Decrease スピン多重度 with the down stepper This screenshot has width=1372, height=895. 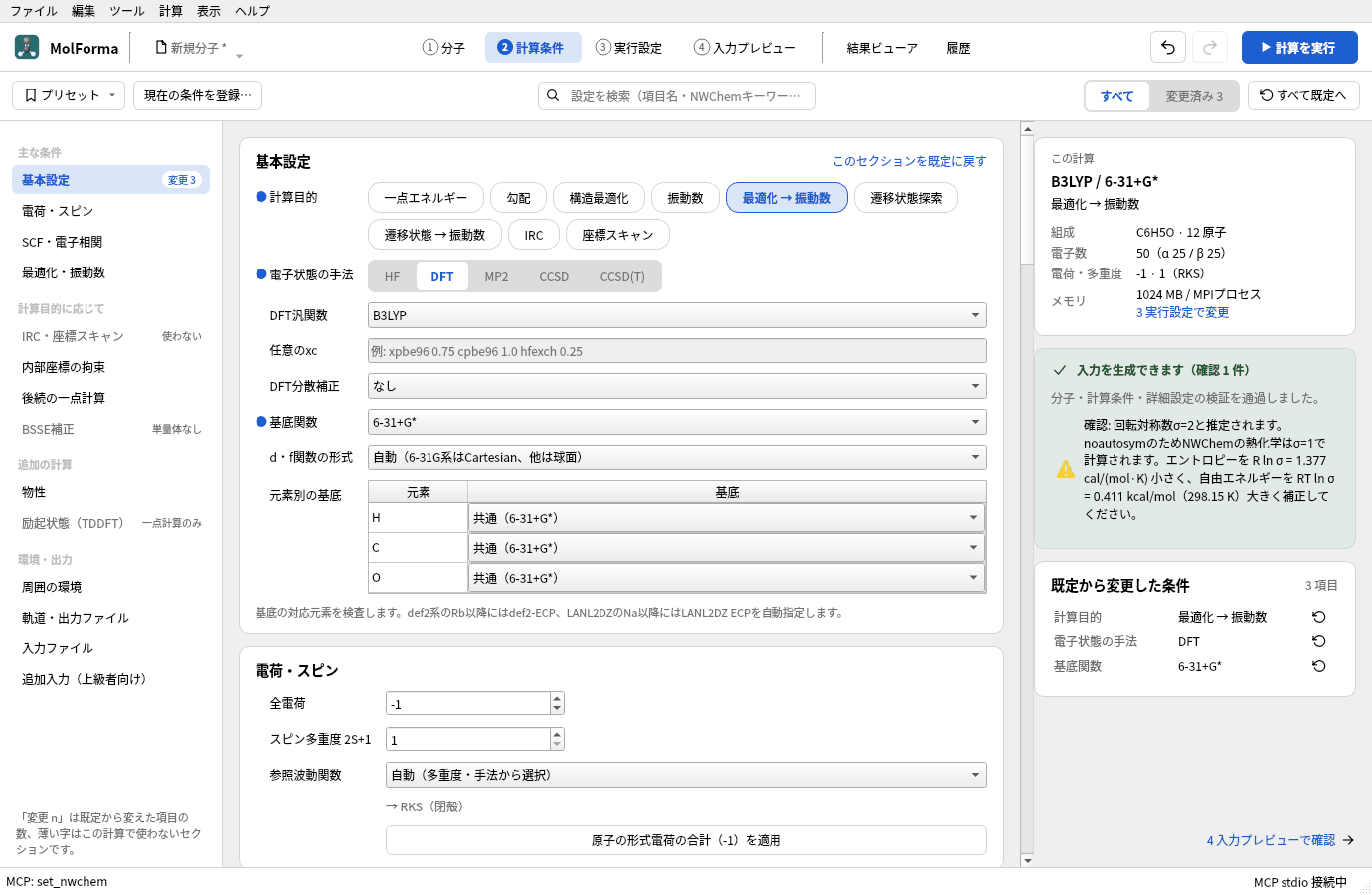click(x=557, y=745)
